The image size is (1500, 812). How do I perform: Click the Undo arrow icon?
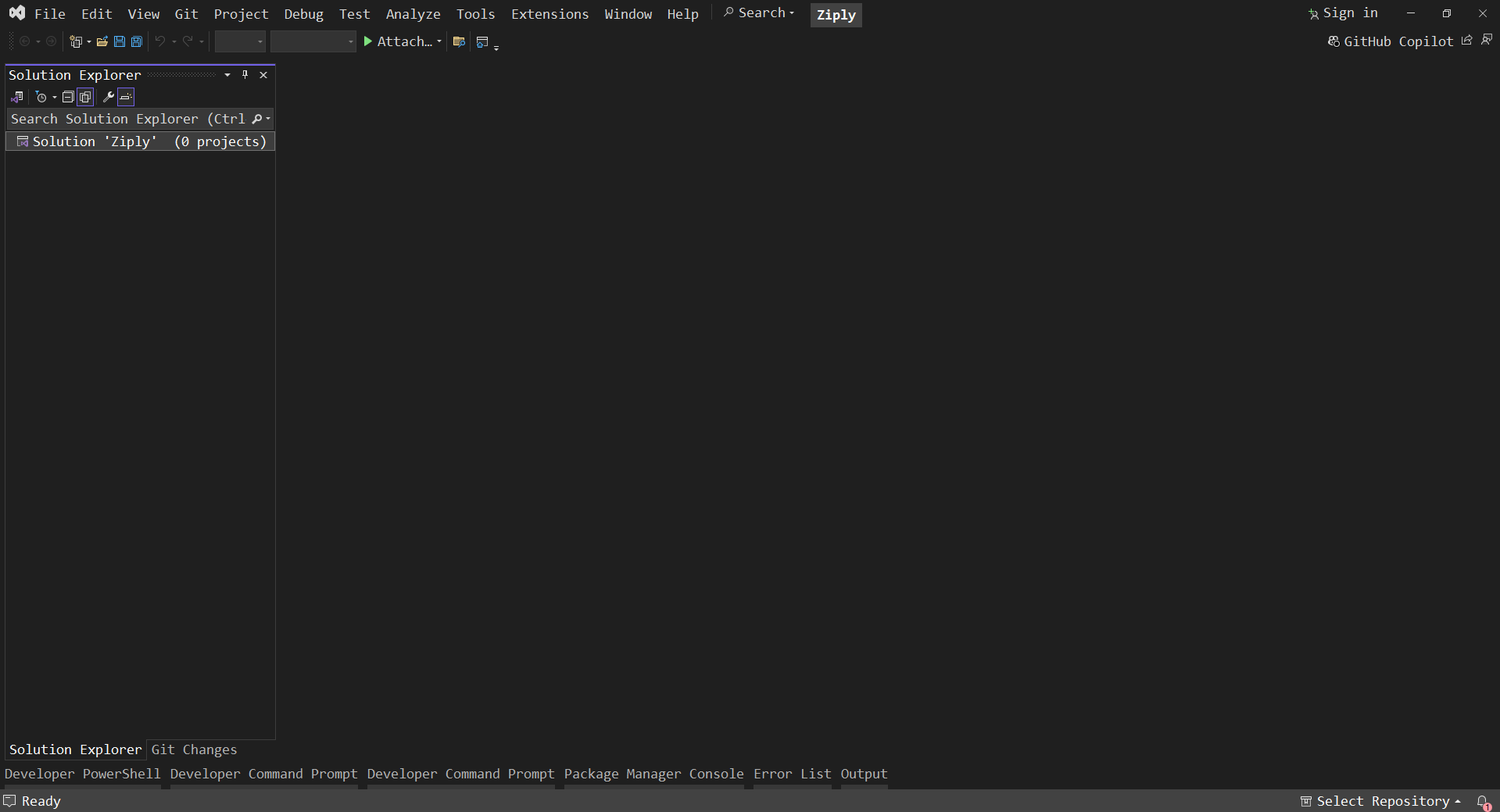[160, 41]
